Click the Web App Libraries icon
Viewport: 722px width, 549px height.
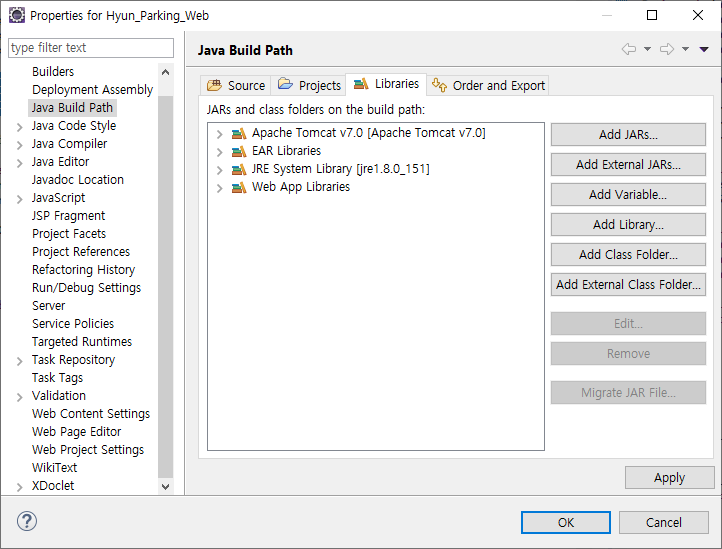tap(239, 187)
